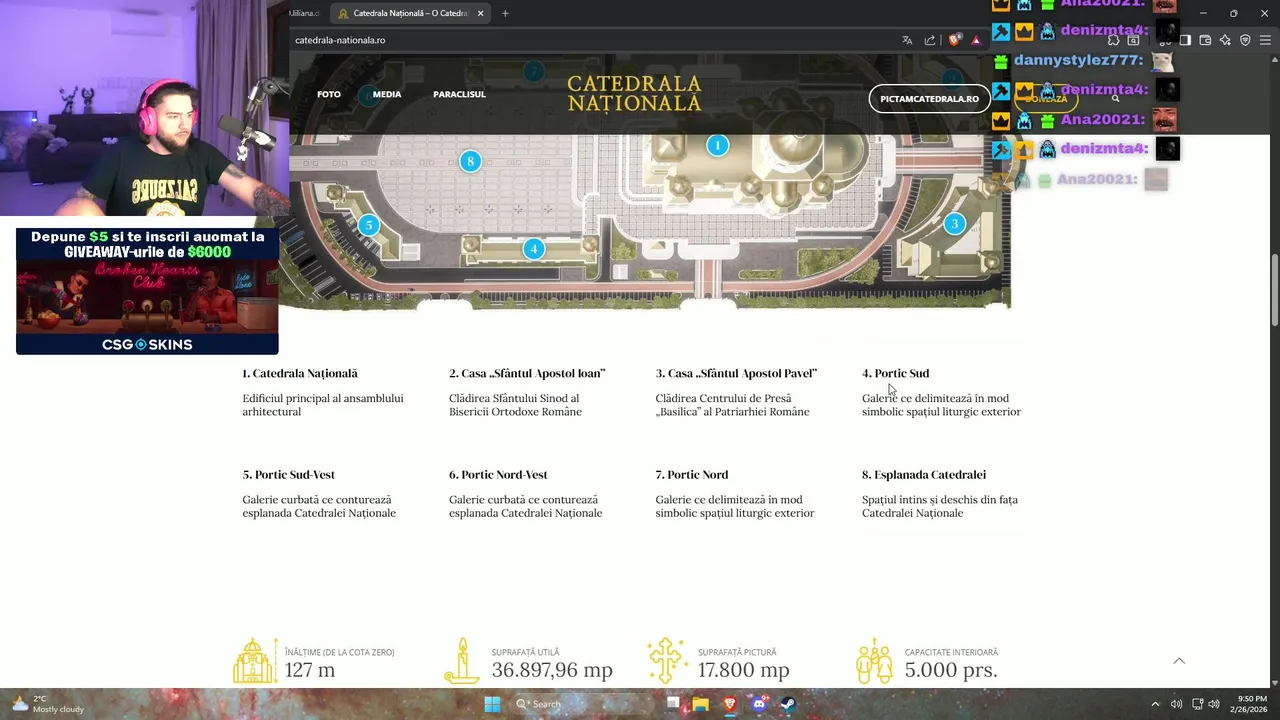Image resolution: width=1280 pixels, height=720 pixels.
Task: Click heading '3. Casa „Sfântul Apostol Pavel”'
Action: 736,373
